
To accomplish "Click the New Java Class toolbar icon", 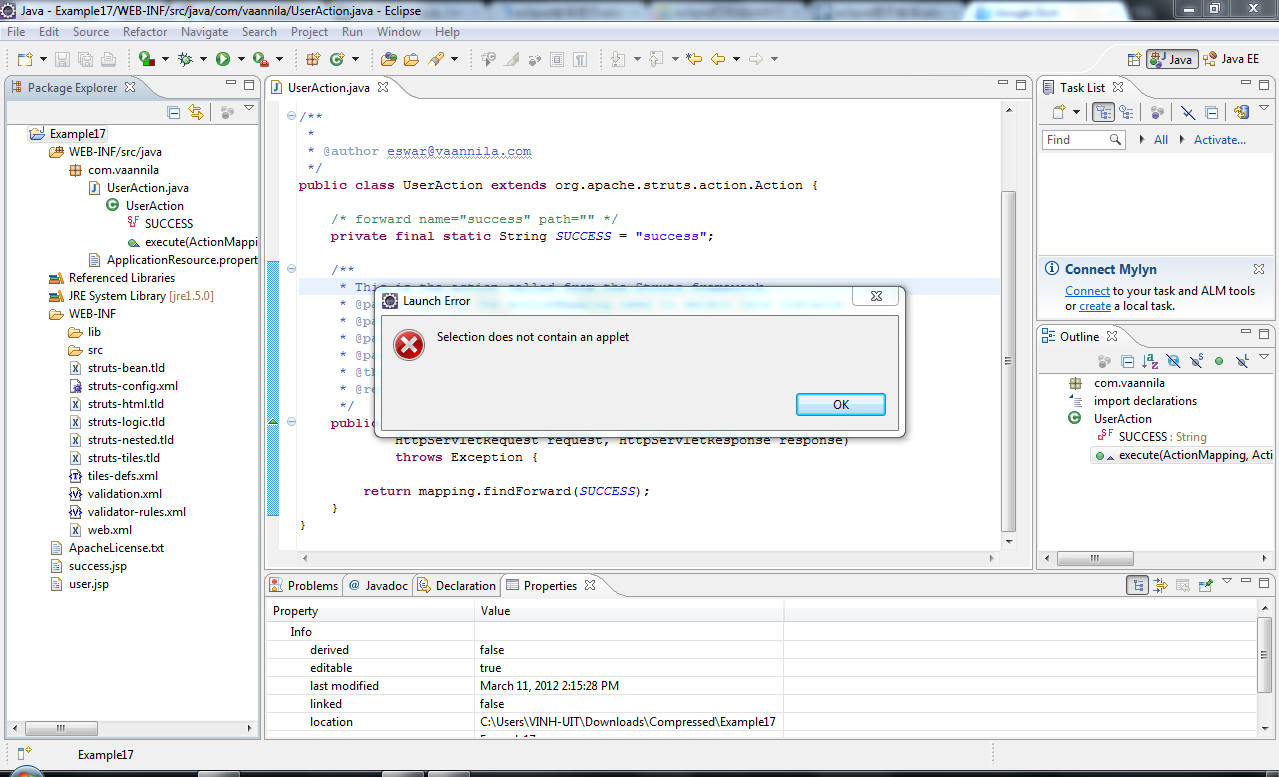I will pyautogui.click(x=338, y=60).
